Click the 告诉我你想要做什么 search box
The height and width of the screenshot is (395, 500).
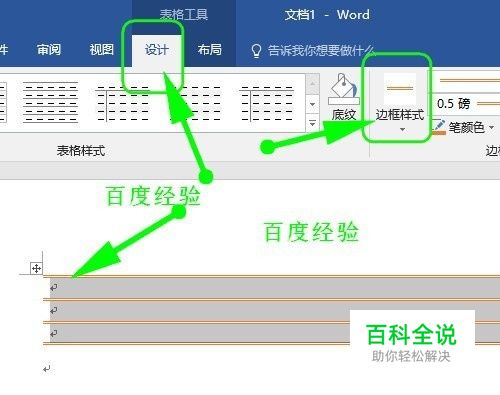321,51
